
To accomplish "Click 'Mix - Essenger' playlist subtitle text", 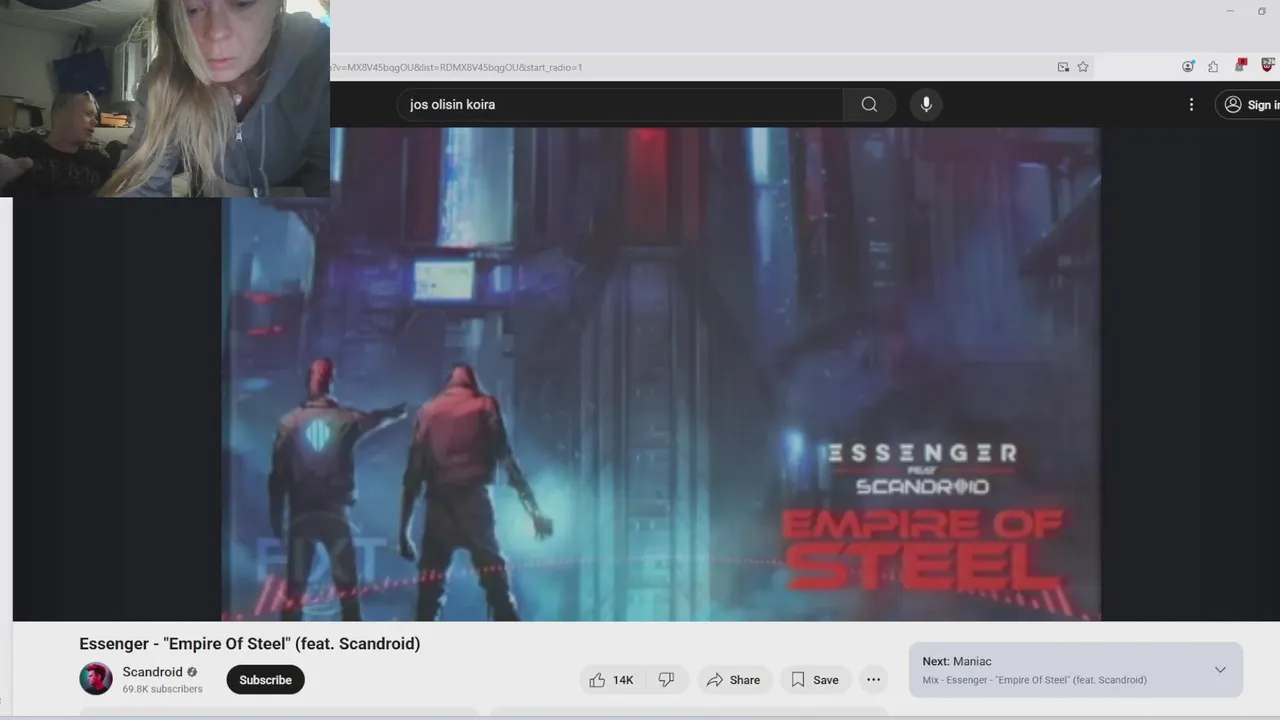I will click(x=1034, y=680).
